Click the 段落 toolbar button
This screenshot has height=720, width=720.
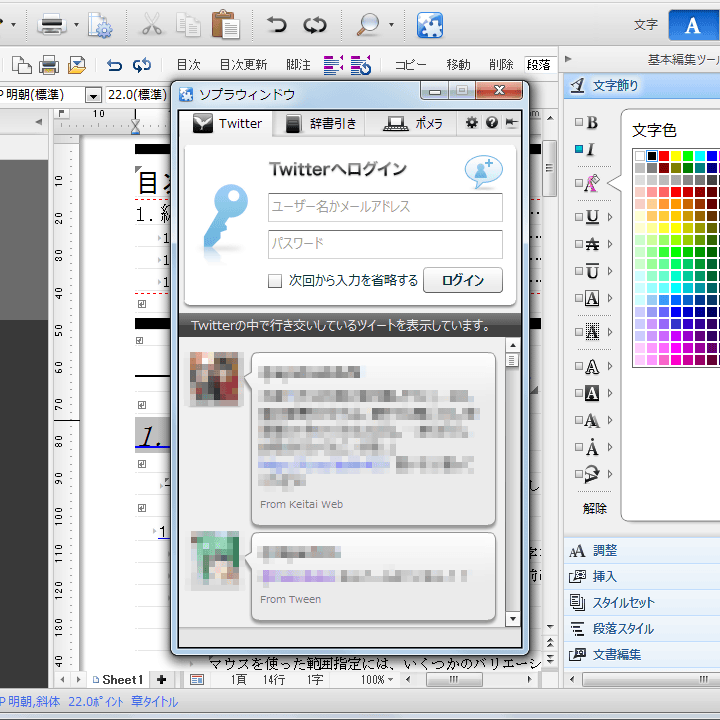coord(539,65)
